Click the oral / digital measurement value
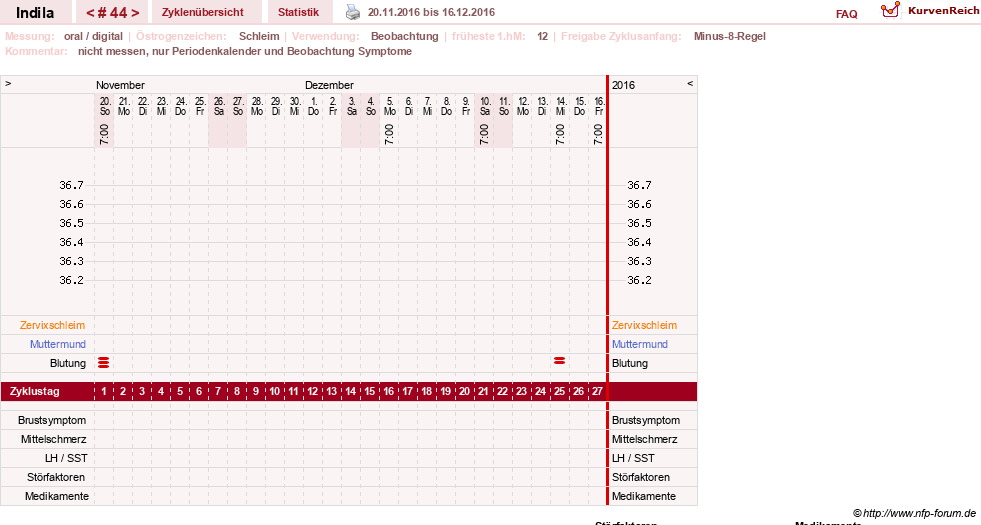This screenshot has width=981, height=525. [93, 36]
